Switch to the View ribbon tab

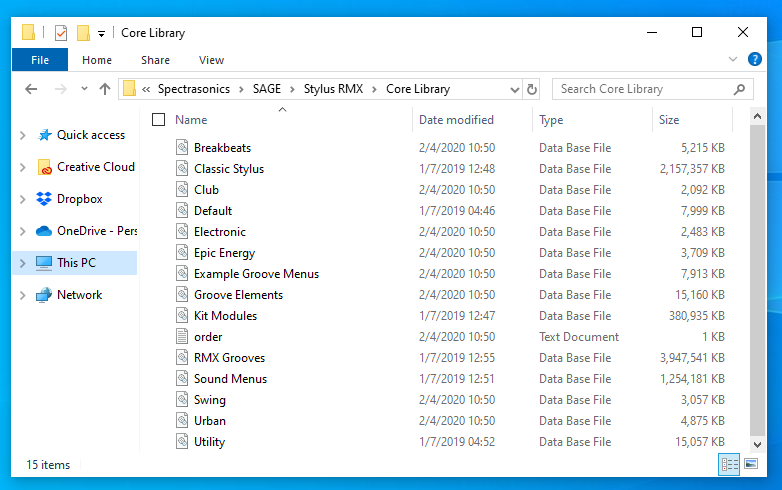click(x=211, y=60)
